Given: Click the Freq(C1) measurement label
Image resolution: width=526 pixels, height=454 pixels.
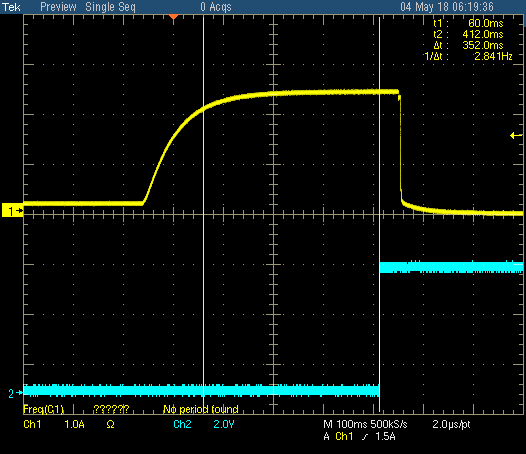Looking at the screenshot, I should click(x=43, y=409).
